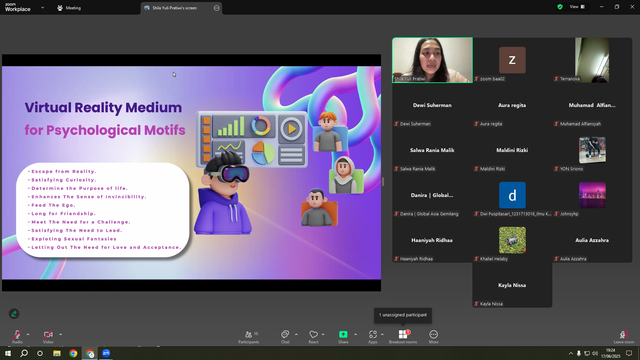The height and width of the screenshot is (360, 640).
Task: Select the zoom baa02 participant tile
Action: coord(512,60)
